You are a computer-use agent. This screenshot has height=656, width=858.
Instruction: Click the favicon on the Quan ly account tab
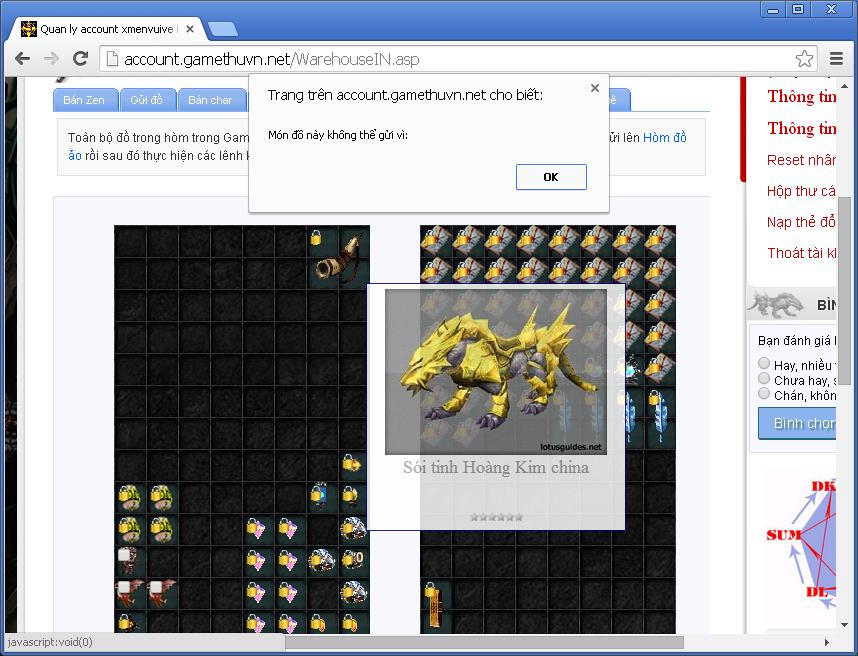pos(28,29)
